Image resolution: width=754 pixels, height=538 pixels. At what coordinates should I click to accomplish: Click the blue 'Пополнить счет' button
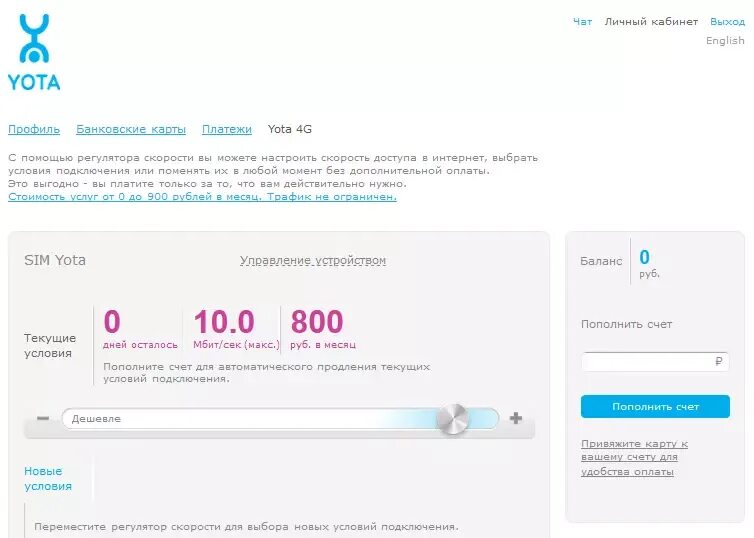pos(655,406)
